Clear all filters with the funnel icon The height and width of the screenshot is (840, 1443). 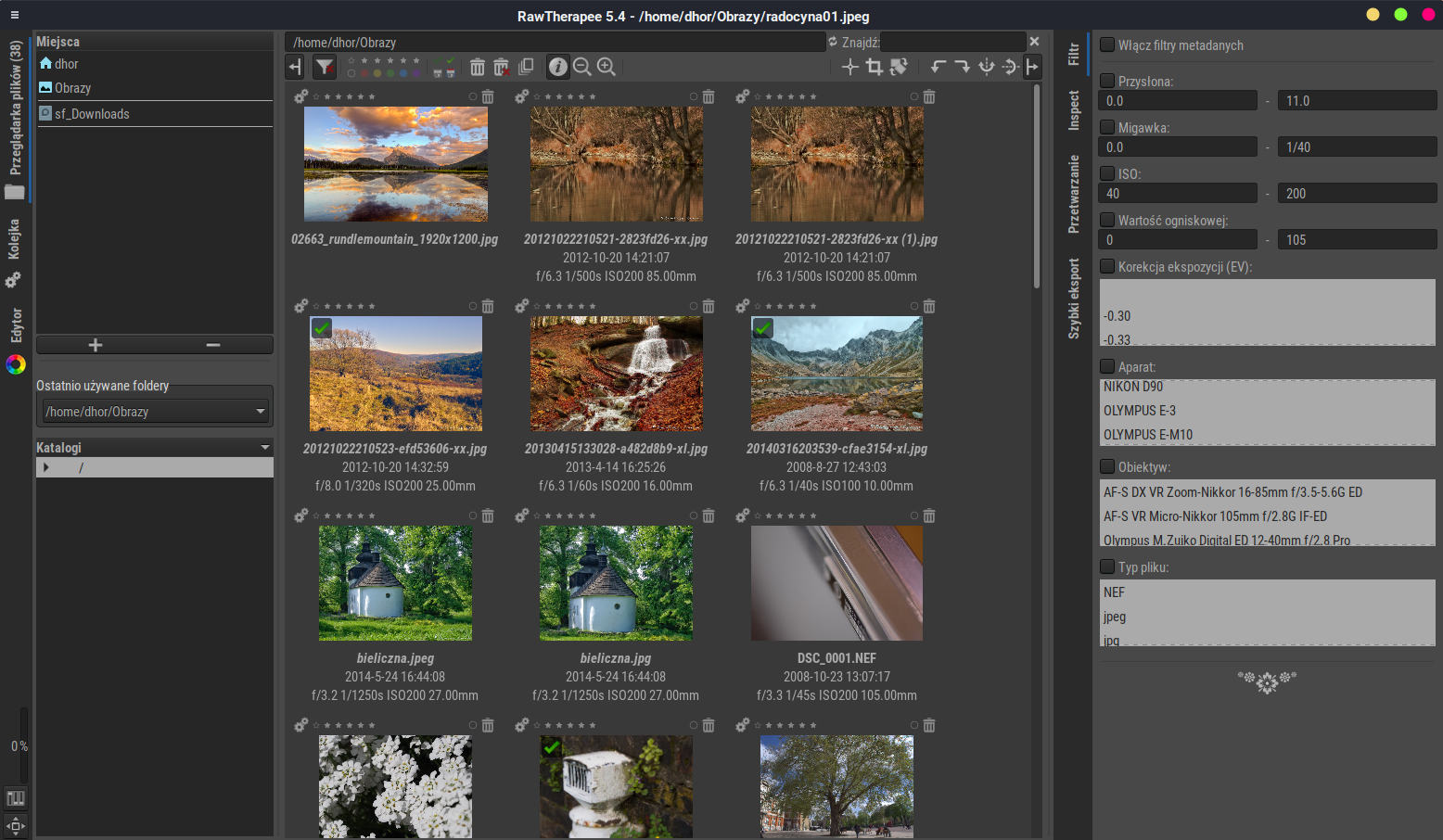coord(325,67)
